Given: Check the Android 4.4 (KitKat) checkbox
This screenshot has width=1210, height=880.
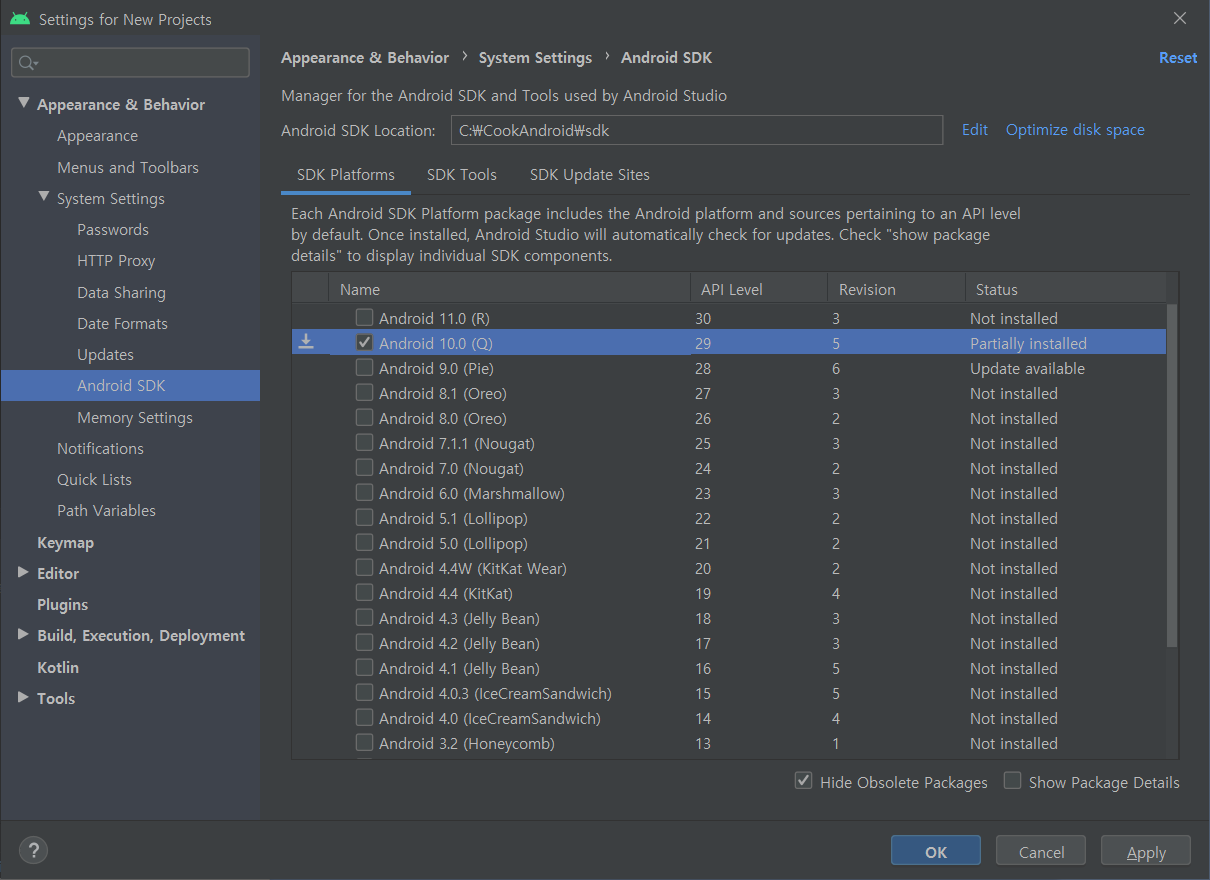Looking at the screenshot, I should [x=364, y=593].
